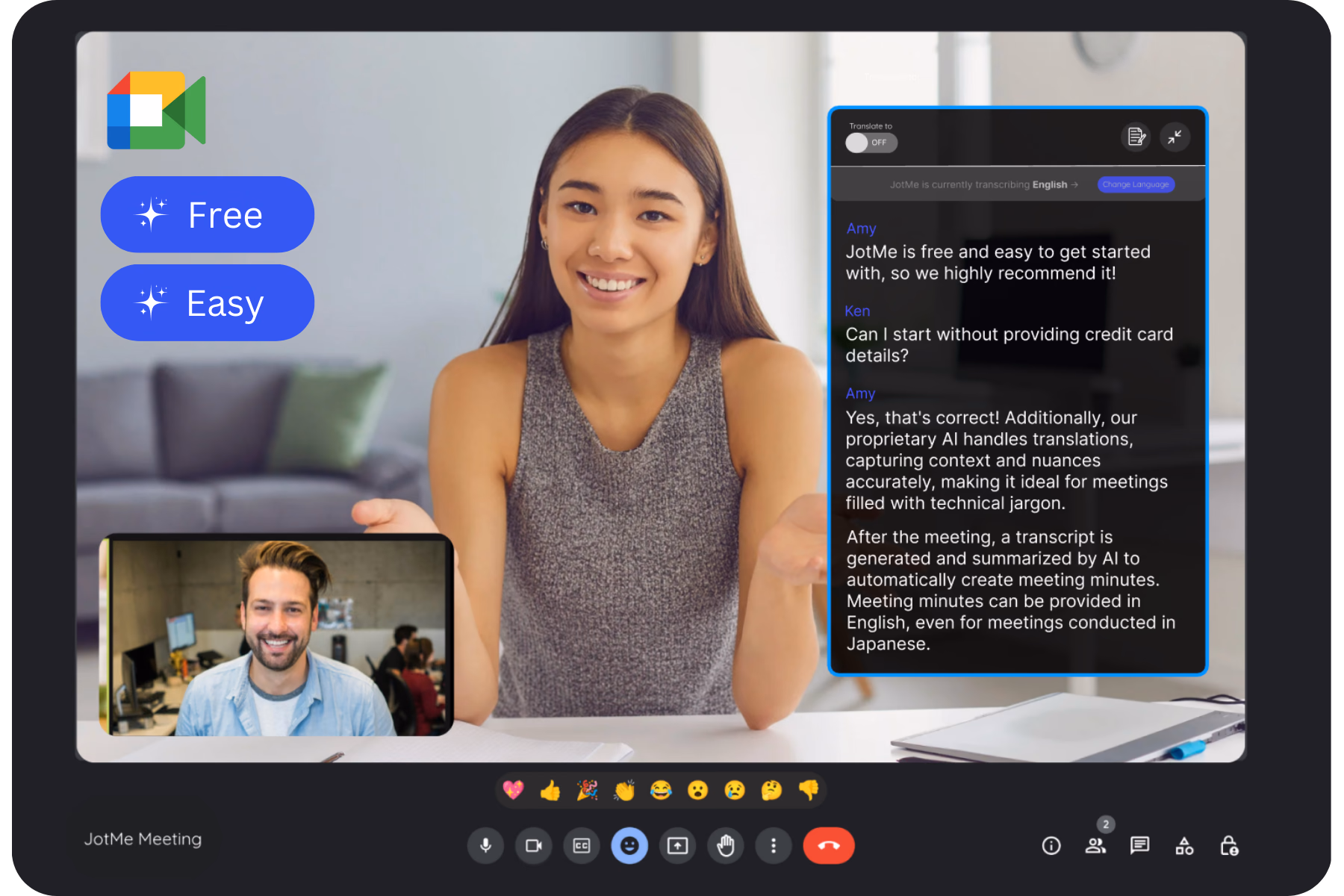This screenshot has height=896, width=1344.
Task: Click the Free badge
Action: [x=208, y=215]
